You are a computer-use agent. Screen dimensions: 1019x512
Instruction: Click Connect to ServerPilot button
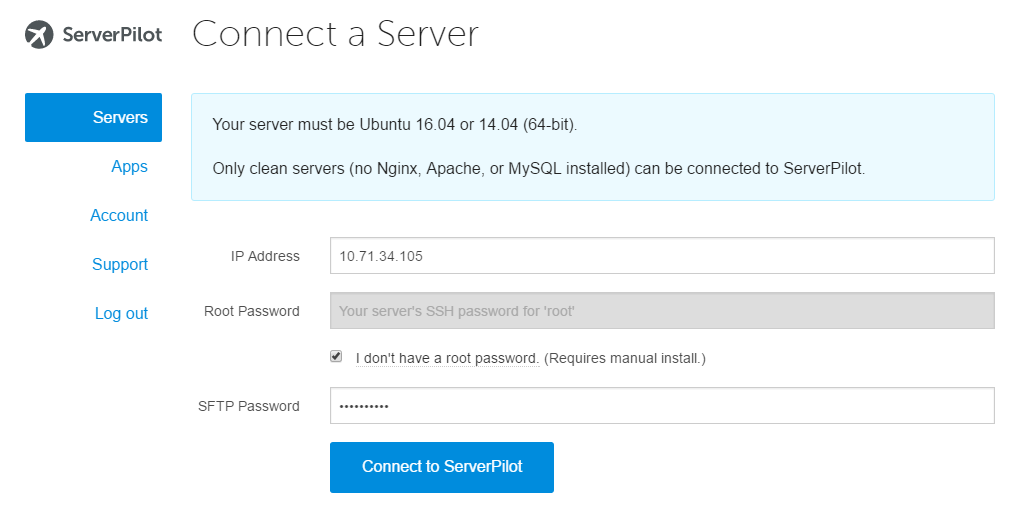[x=442, y=467]
